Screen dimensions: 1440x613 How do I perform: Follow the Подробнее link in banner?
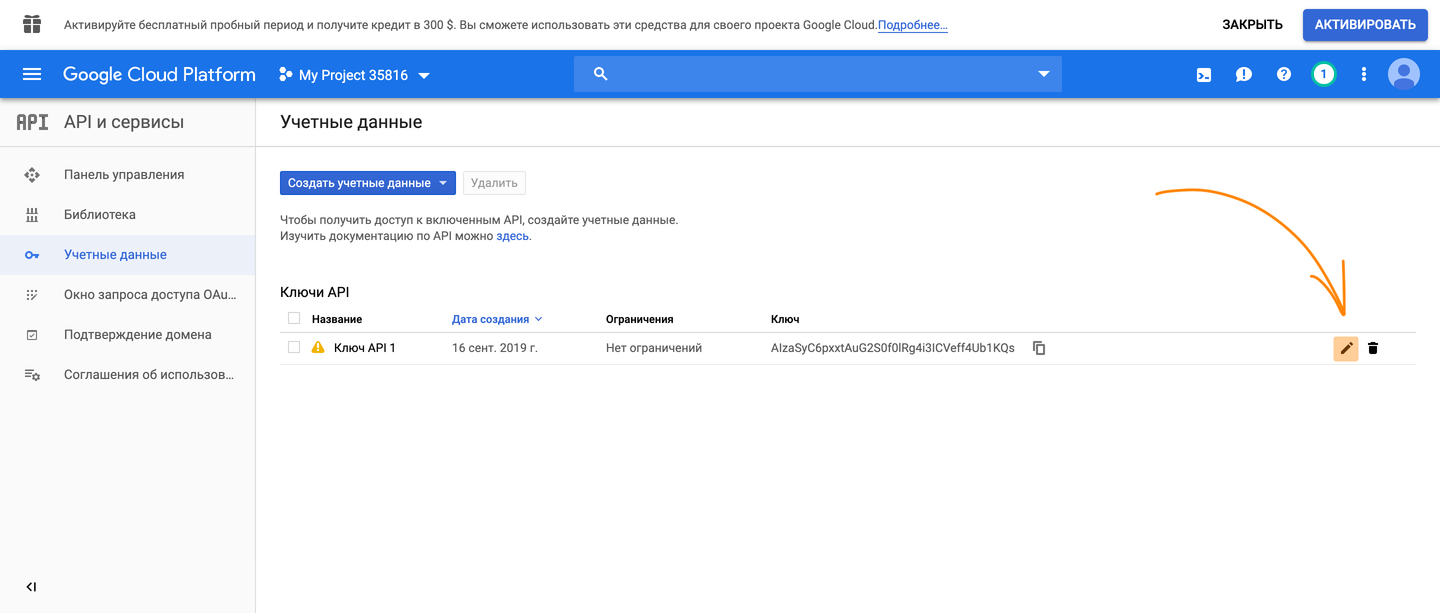[x=912, y=25]
